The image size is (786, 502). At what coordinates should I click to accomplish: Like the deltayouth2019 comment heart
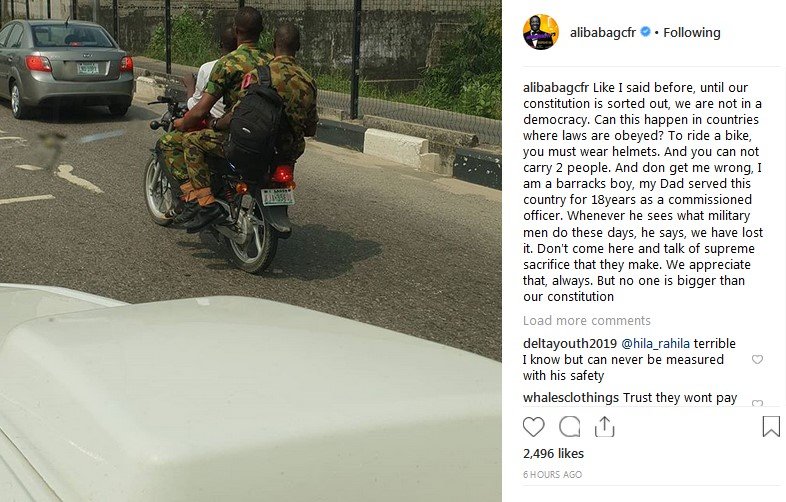click(x=757, y=359)
